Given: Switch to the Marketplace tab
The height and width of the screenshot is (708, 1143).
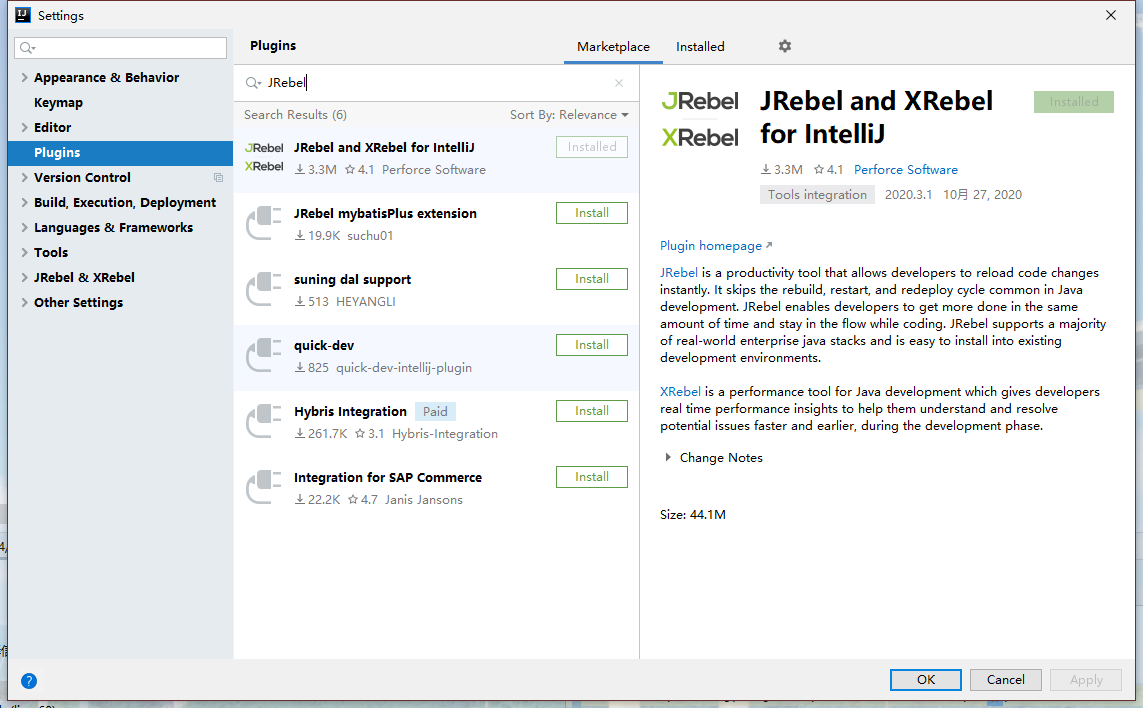Looking at the screenshot, I should tap(613, 47).
